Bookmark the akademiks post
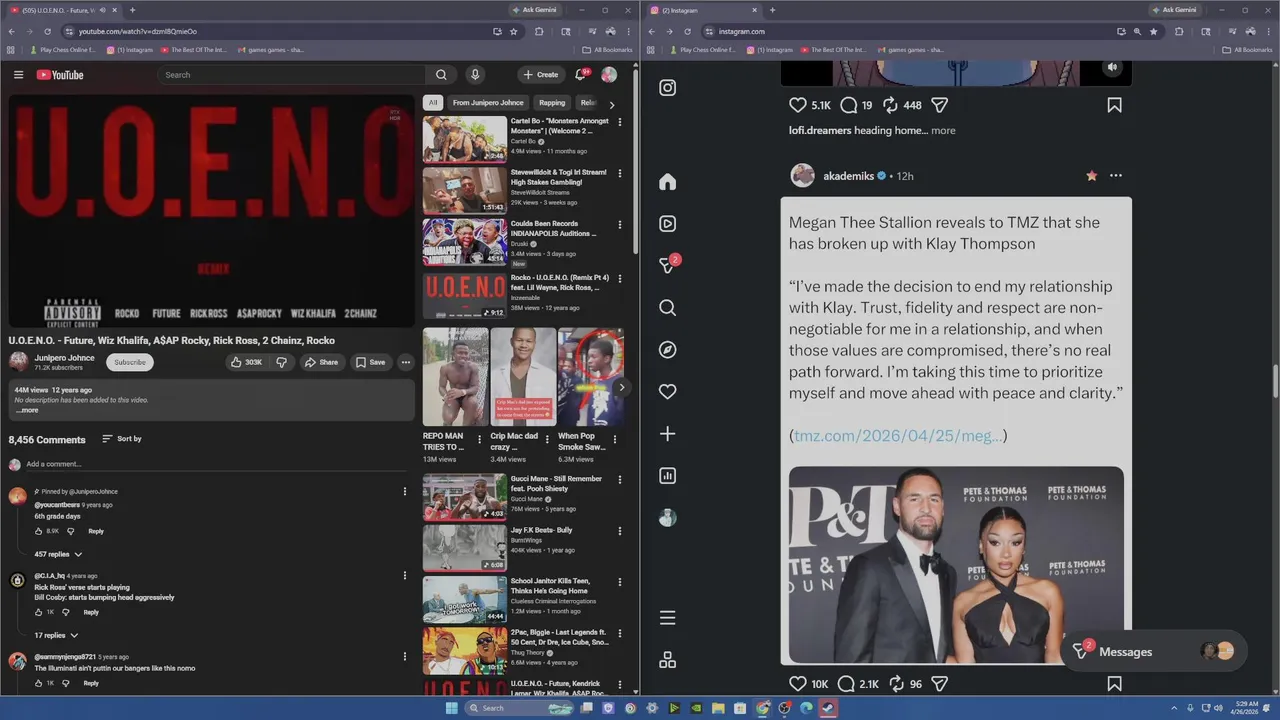The width and height of the screenshot is (1280, 720). (1114, 684)
